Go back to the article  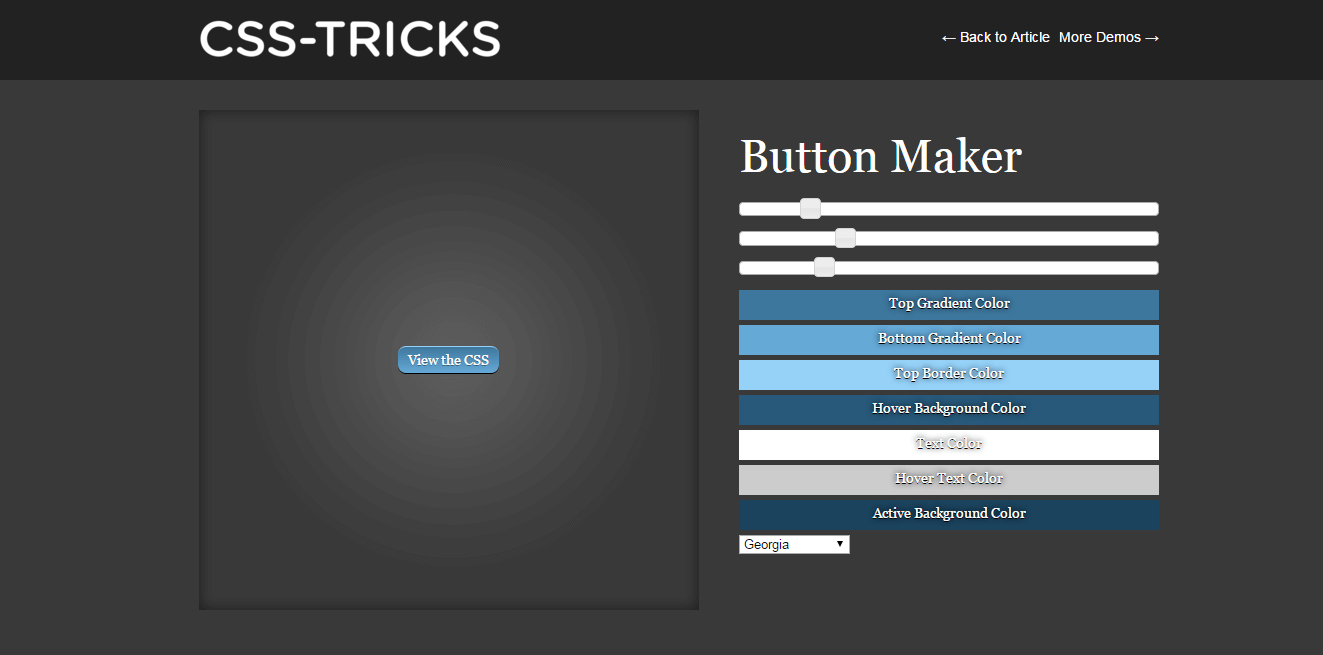click(995, 37)
